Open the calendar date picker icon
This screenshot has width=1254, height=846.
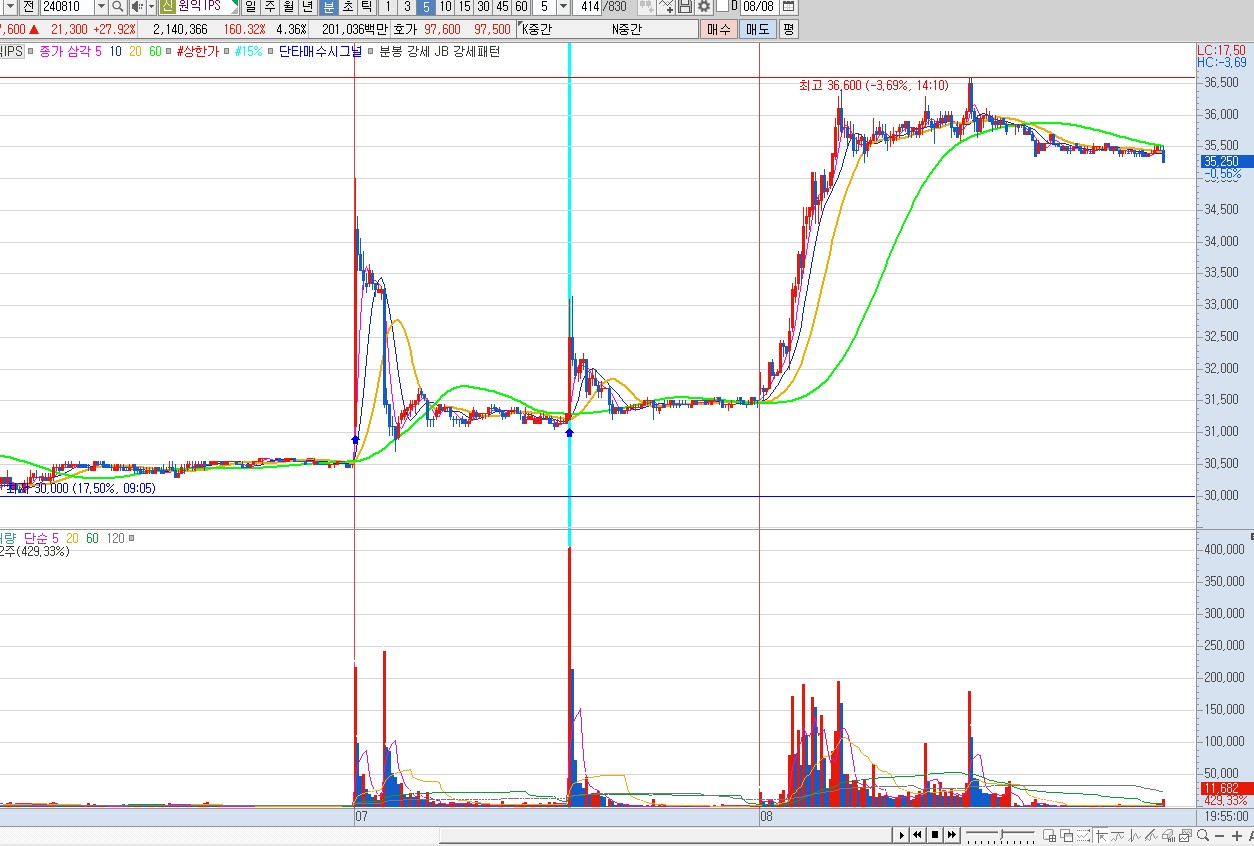tap(789, 7)
